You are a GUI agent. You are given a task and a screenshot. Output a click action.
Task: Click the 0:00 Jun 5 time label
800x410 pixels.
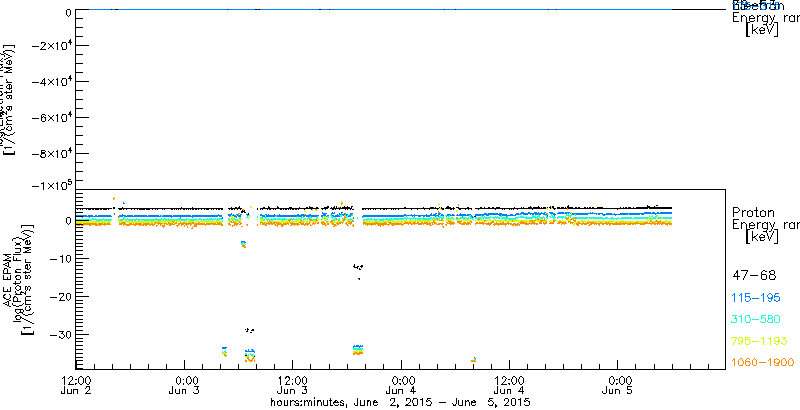618,386
